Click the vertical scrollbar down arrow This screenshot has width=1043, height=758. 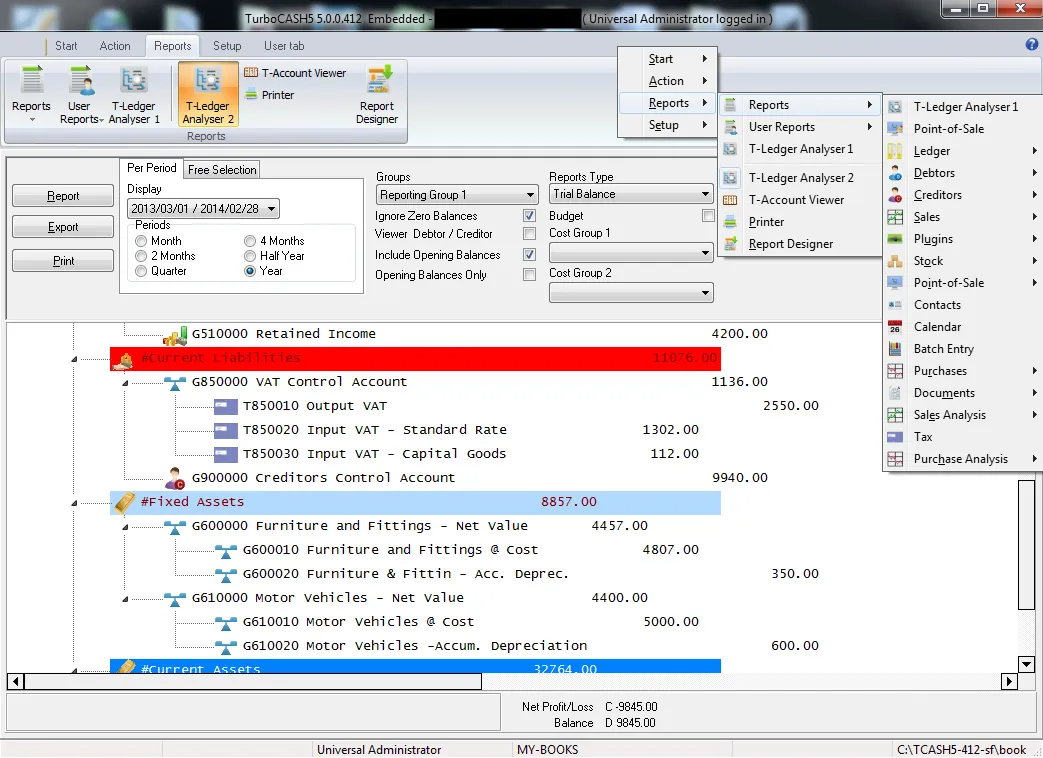[1026, 664]
